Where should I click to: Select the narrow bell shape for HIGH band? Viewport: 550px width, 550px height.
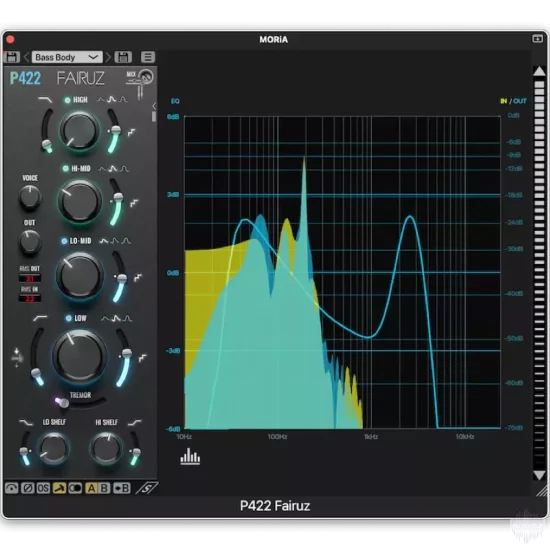pos(123,100)
